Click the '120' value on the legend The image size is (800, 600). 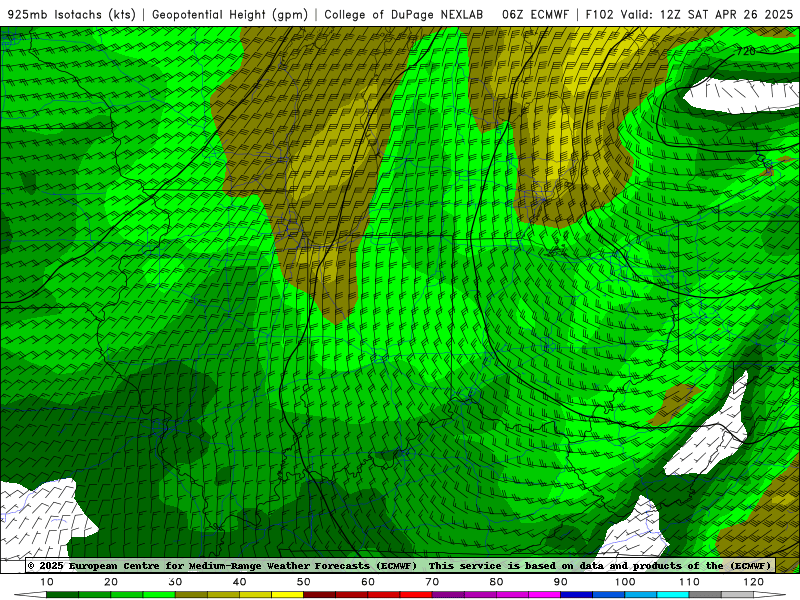click(x=753, y=582)
